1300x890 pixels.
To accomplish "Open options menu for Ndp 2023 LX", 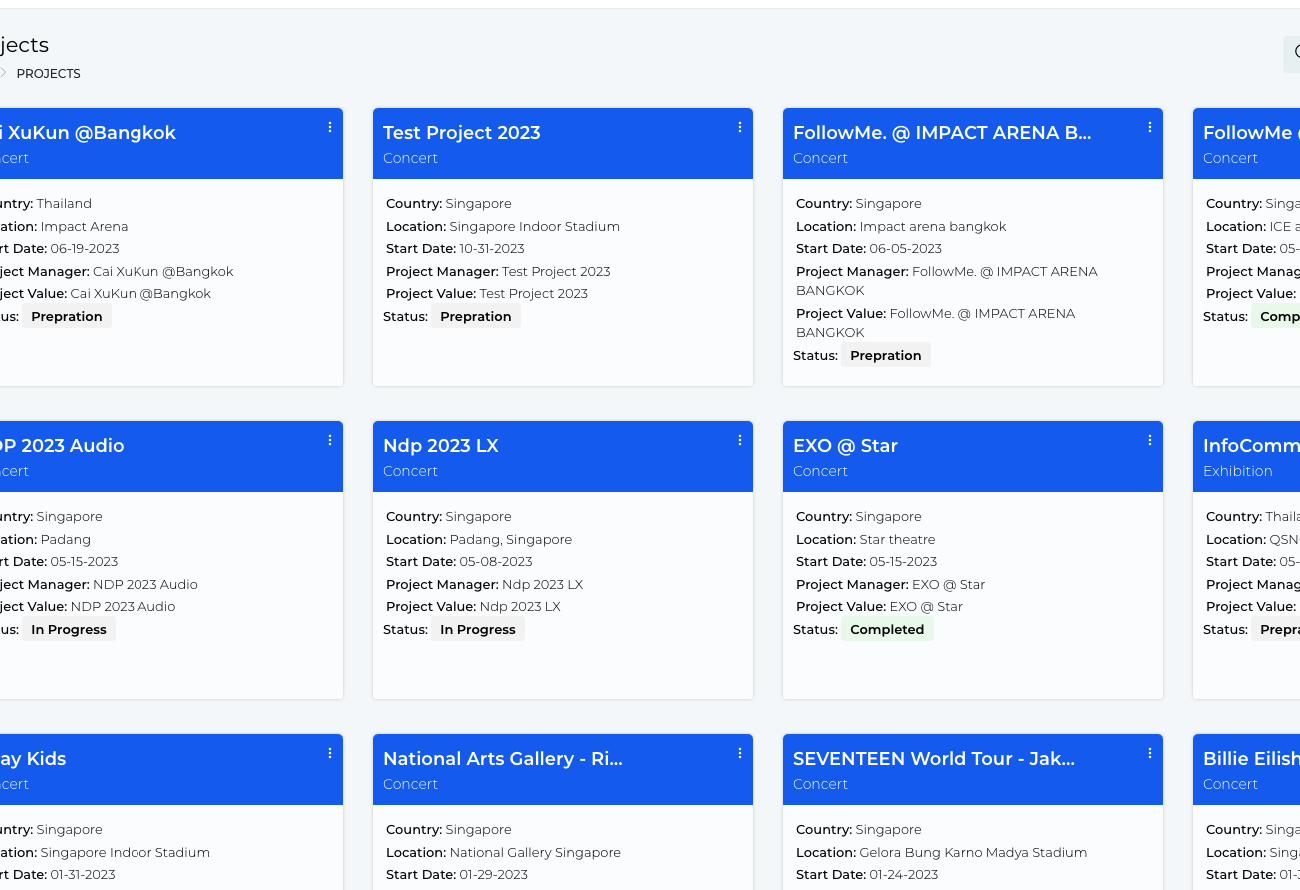I will 740,440.
